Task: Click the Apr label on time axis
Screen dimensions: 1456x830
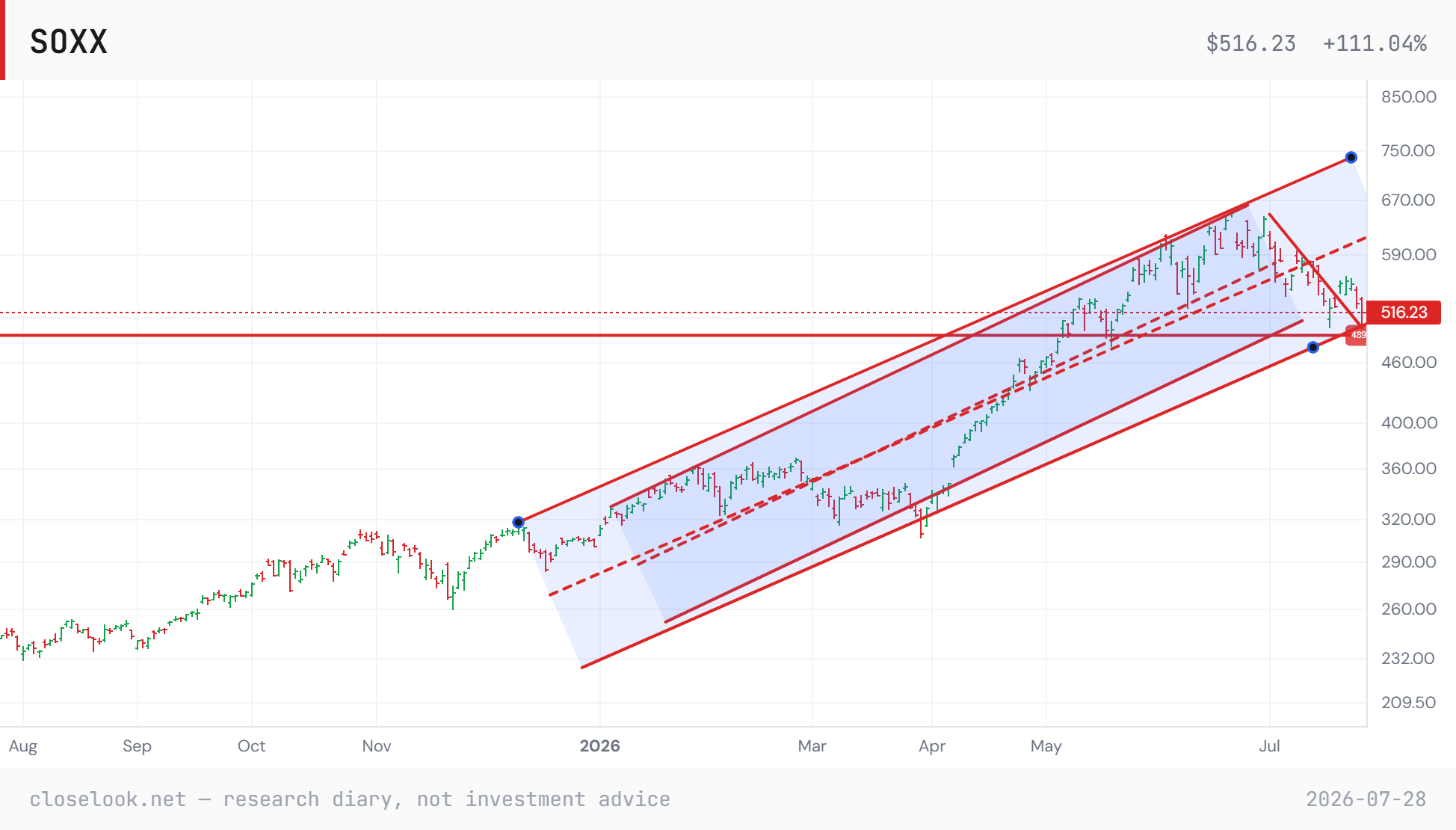Action: point(932,746)
